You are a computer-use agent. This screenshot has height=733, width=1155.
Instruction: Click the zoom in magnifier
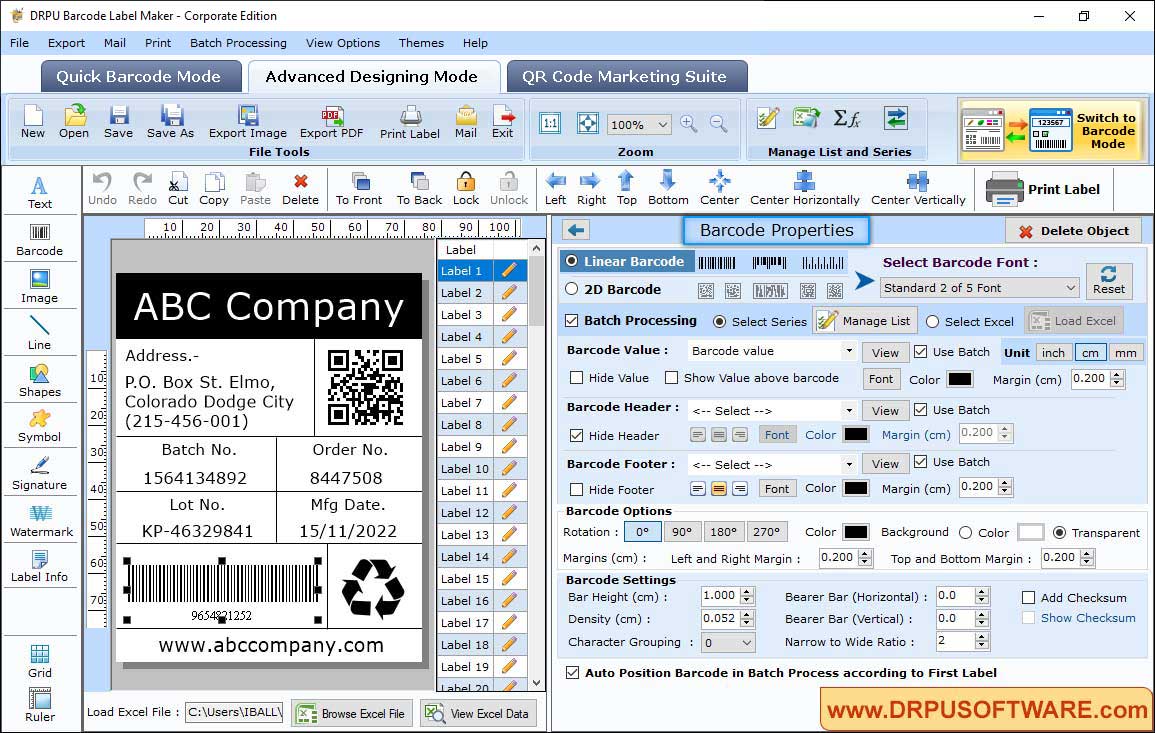tap(689, 123)
